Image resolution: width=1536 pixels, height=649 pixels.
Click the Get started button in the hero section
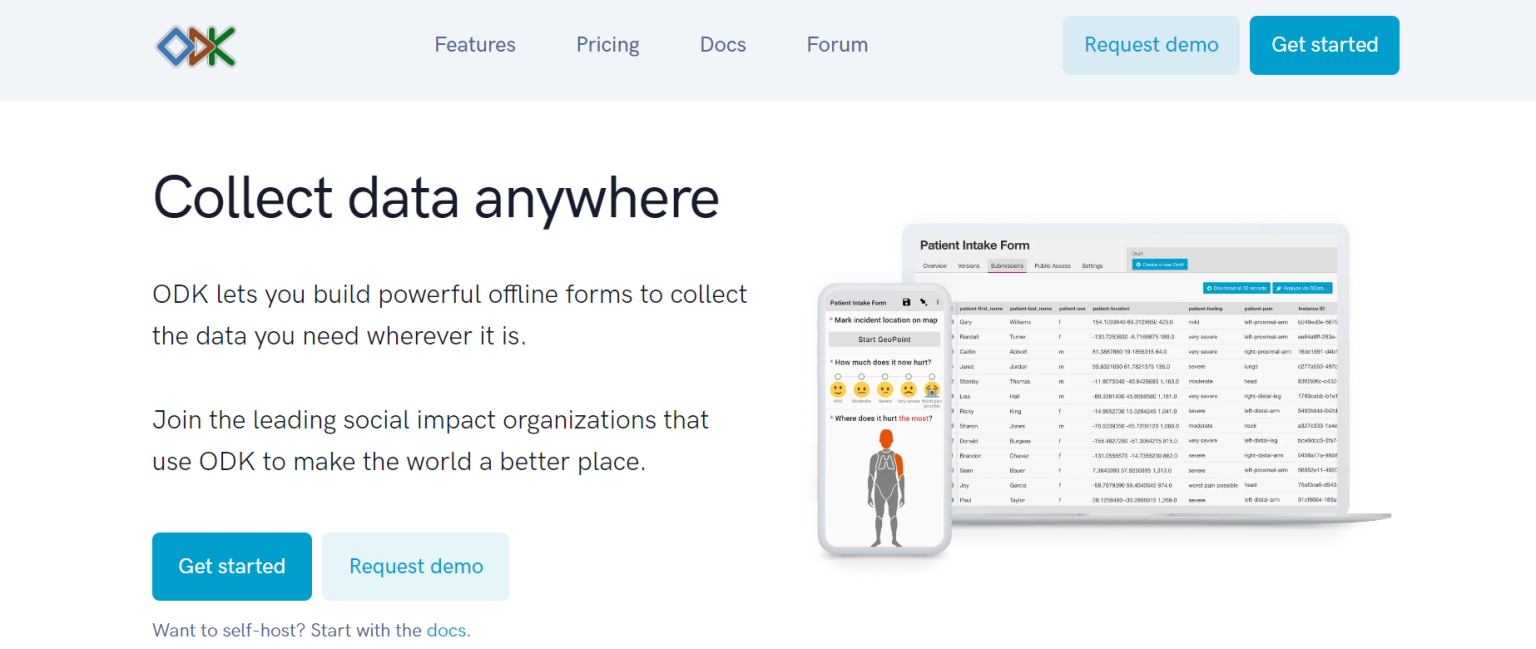click(x=231, y=566)
